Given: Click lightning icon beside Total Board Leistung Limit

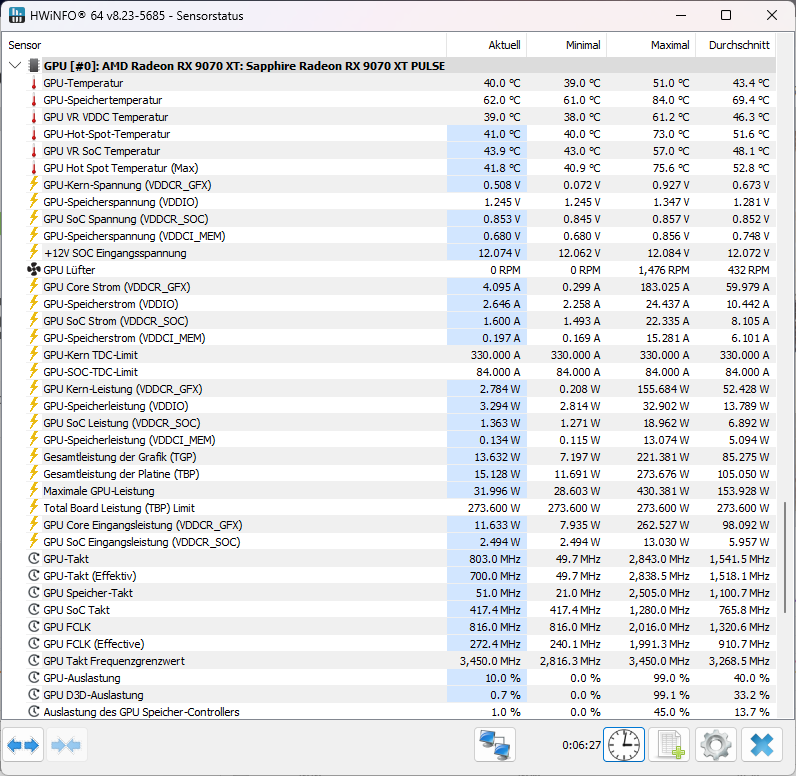Looking at the screenshot, I should 34,507.
